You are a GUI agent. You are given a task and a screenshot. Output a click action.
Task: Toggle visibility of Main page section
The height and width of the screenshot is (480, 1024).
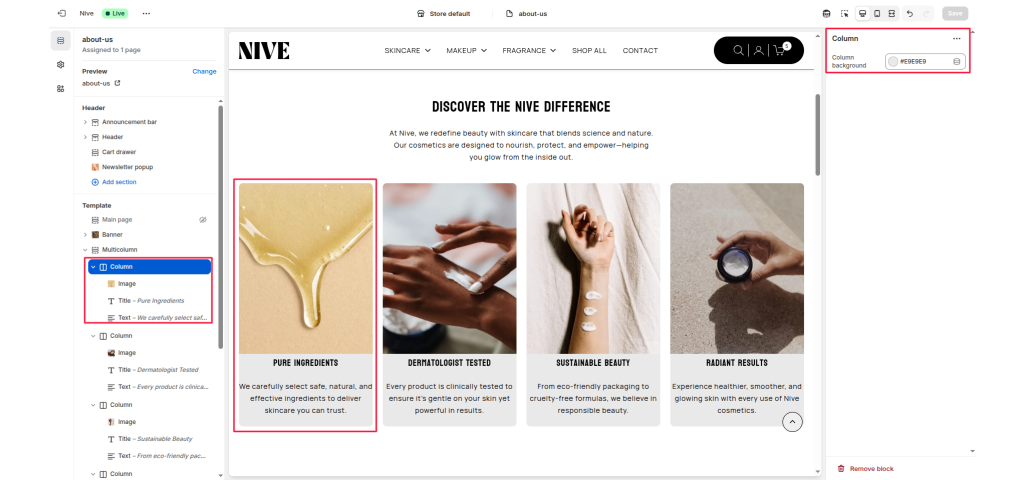[203, 220]
